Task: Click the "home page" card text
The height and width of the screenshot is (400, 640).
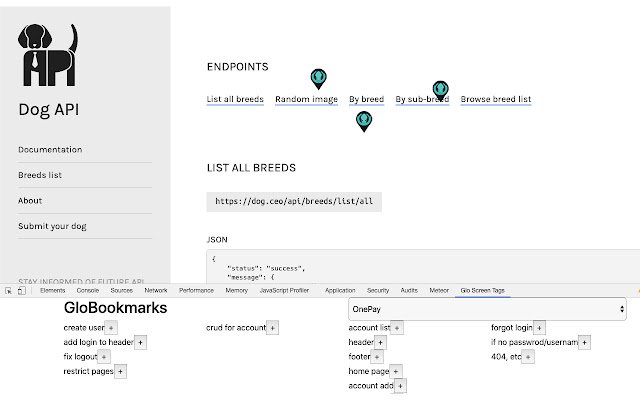Action: [369, 372]
